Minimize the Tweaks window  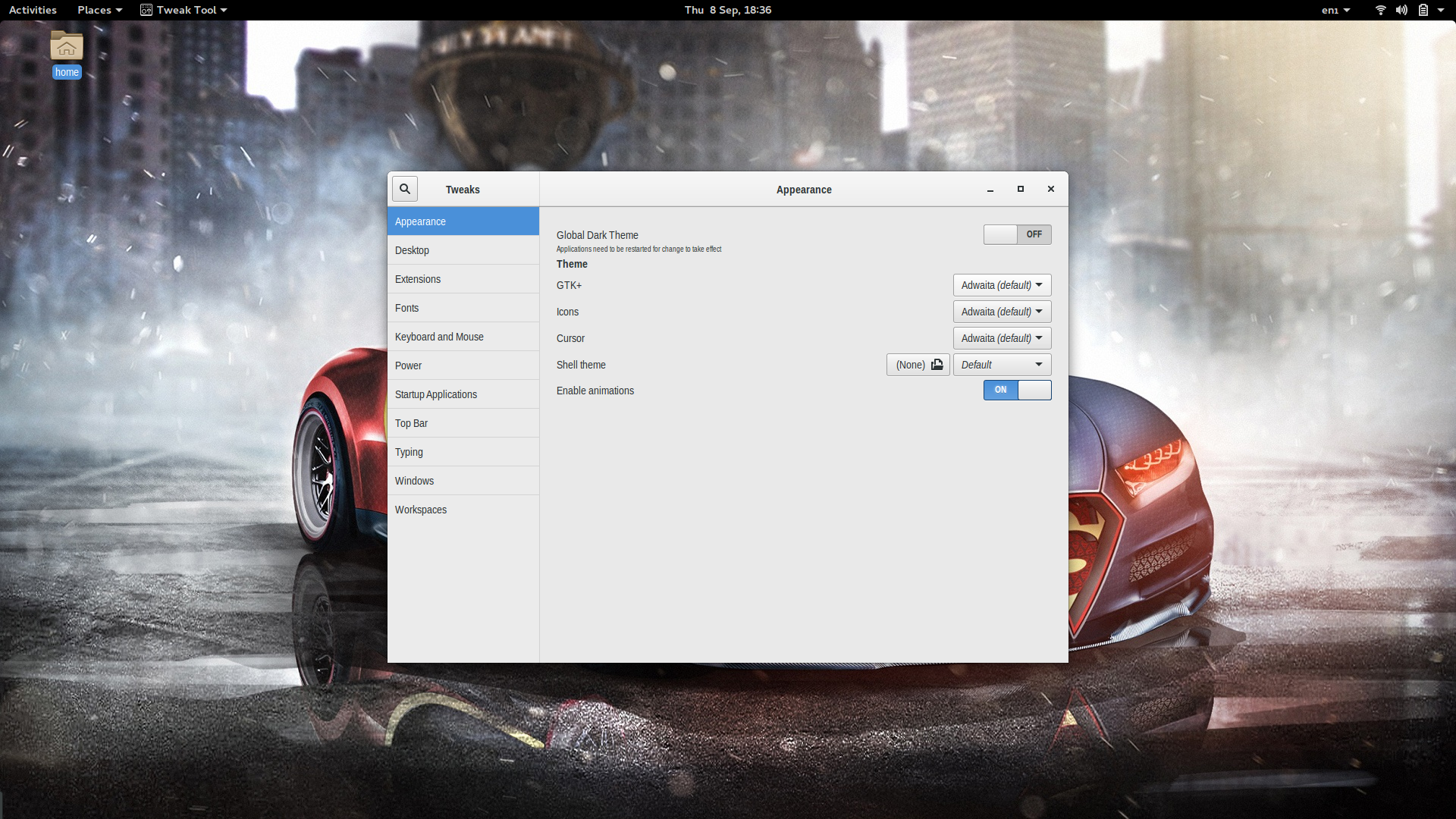pyautogui.click(x=990, y=190)
